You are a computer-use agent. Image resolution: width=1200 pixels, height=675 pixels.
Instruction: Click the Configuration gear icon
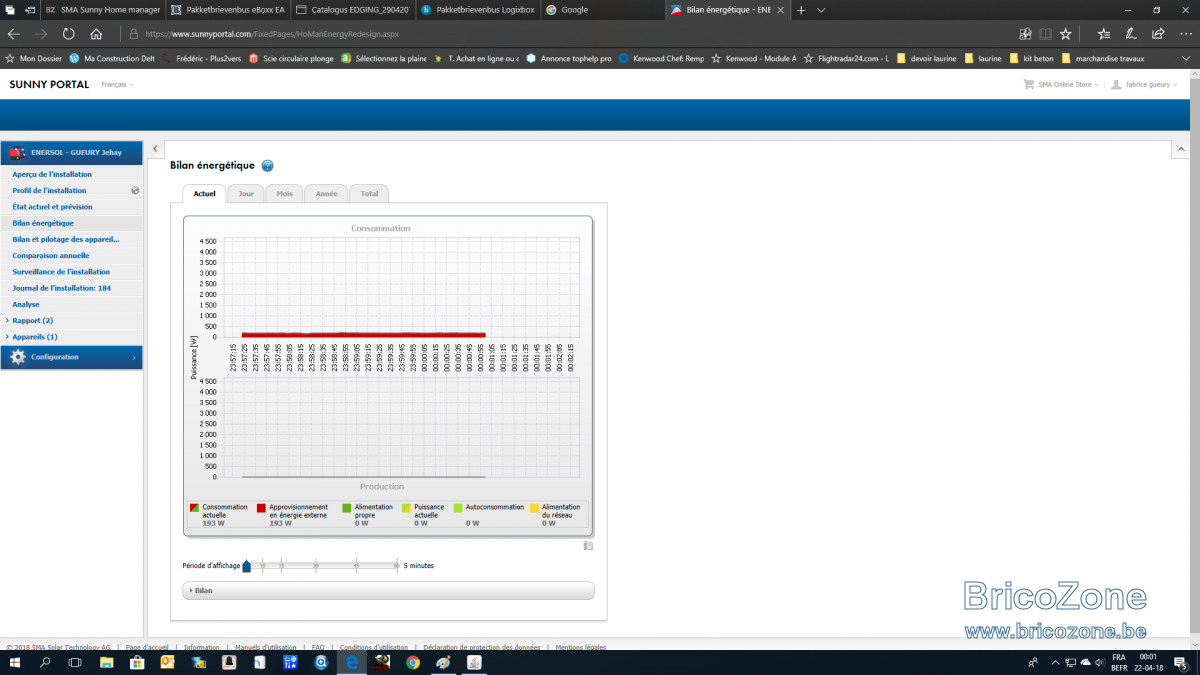click(x=17, y=357)
